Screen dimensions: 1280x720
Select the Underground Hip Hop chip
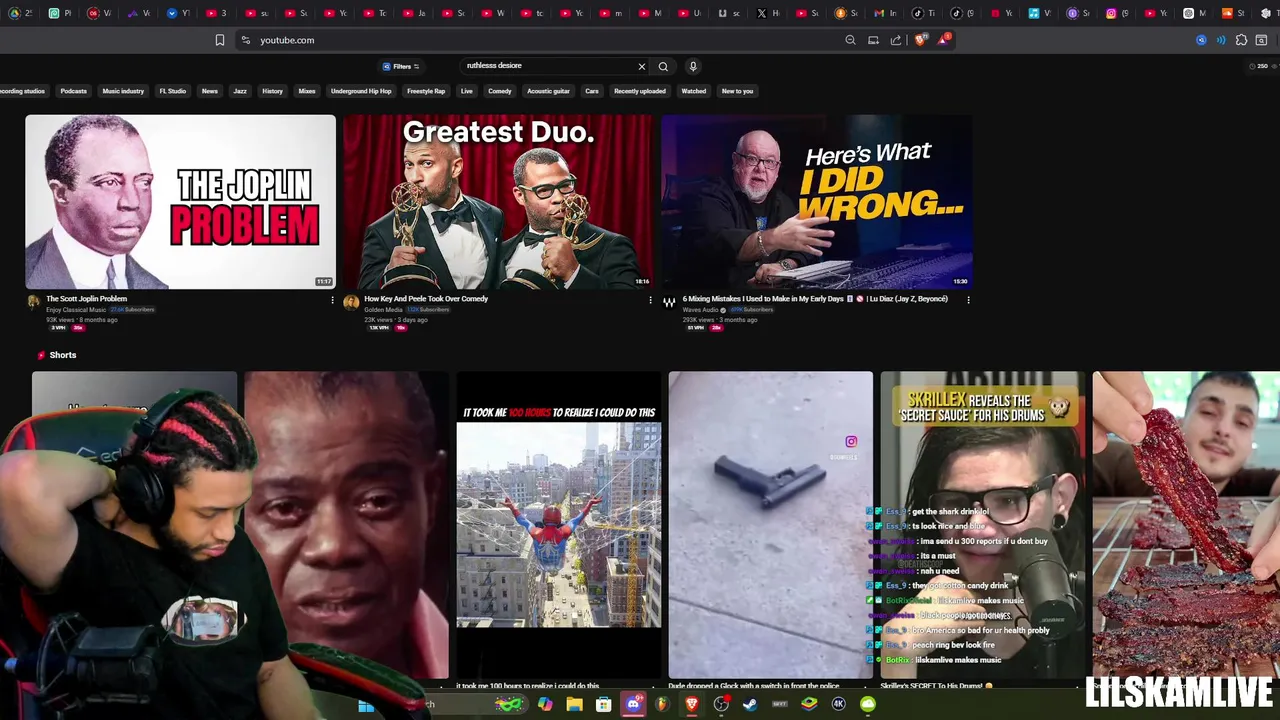(361, 91)
